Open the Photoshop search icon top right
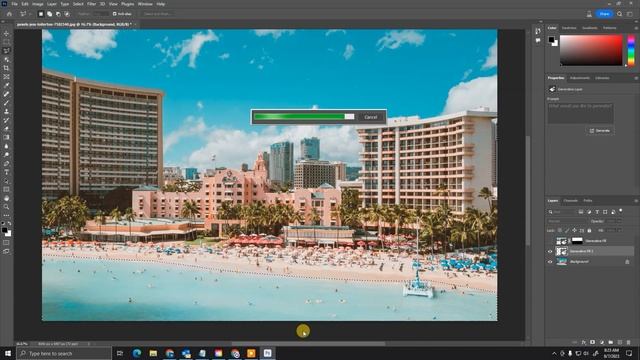 point(620,14)
